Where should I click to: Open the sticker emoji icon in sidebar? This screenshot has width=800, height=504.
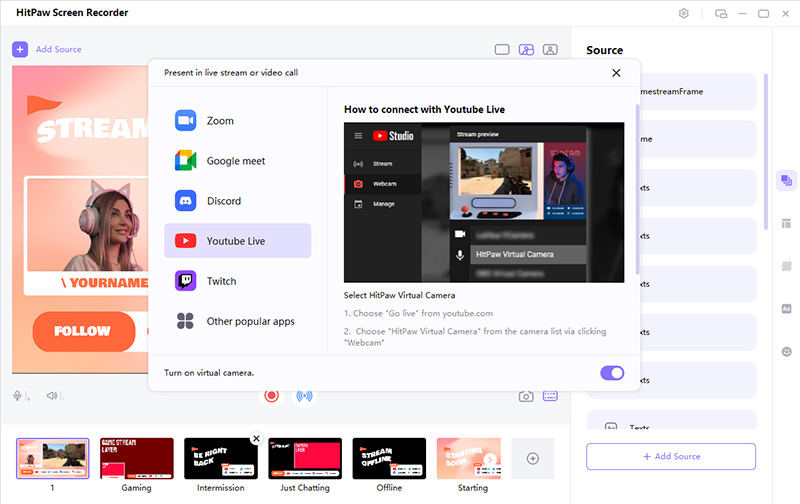pyautogui.click(x=786, y=351)
